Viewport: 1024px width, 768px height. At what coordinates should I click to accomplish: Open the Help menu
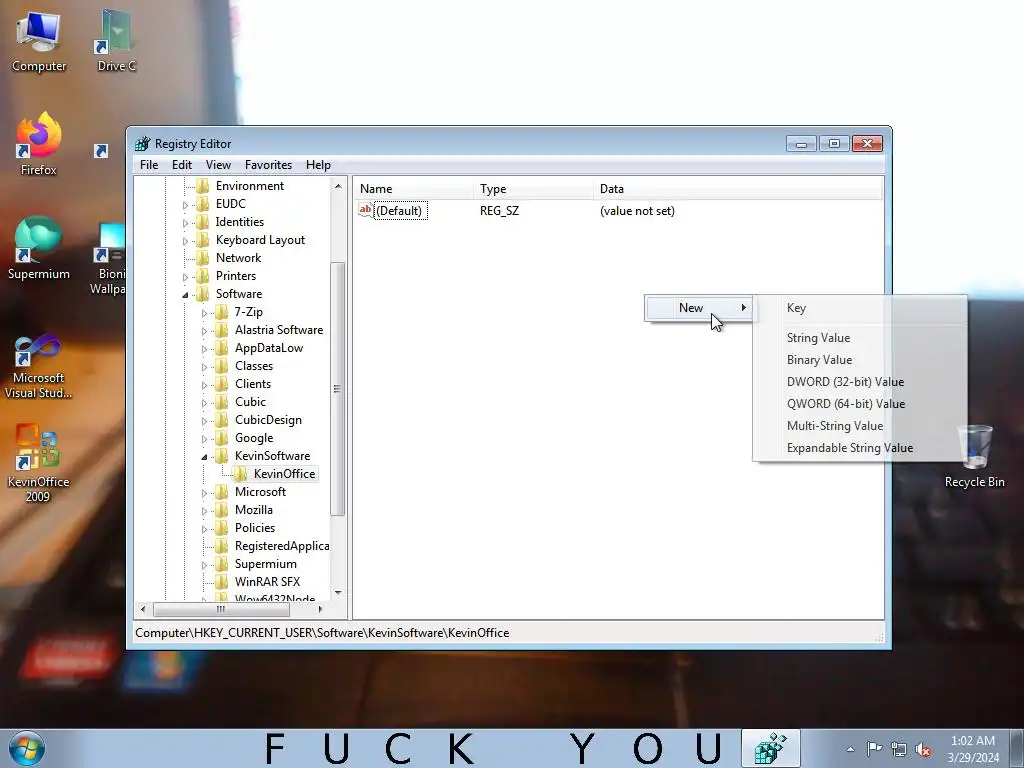coord(318,165)
